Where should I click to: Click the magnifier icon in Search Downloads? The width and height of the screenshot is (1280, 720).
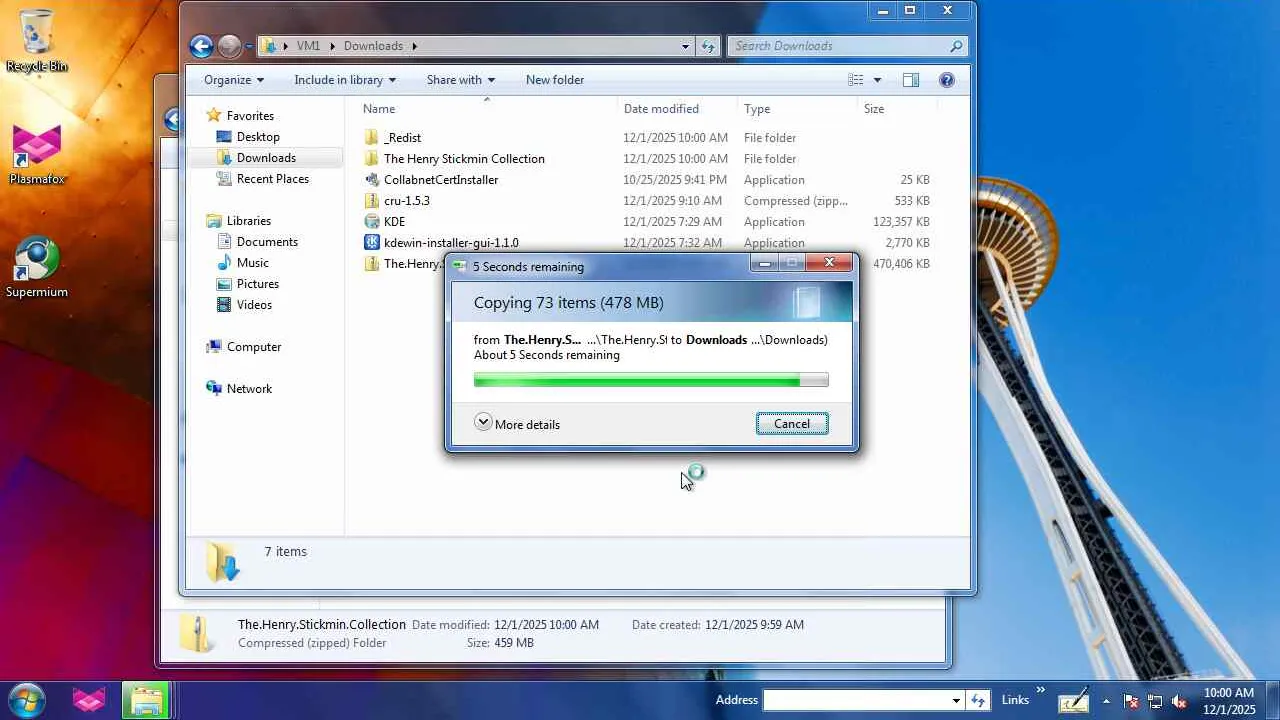956,46
